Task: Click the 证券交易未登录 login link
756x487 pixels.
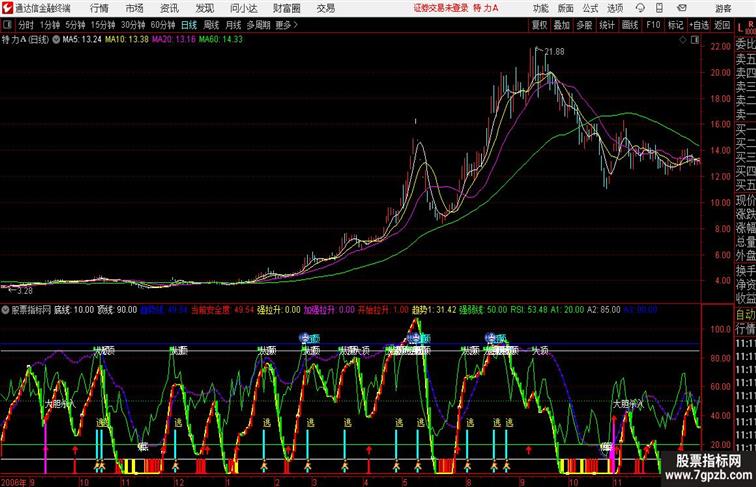Action: coord(441,8)
